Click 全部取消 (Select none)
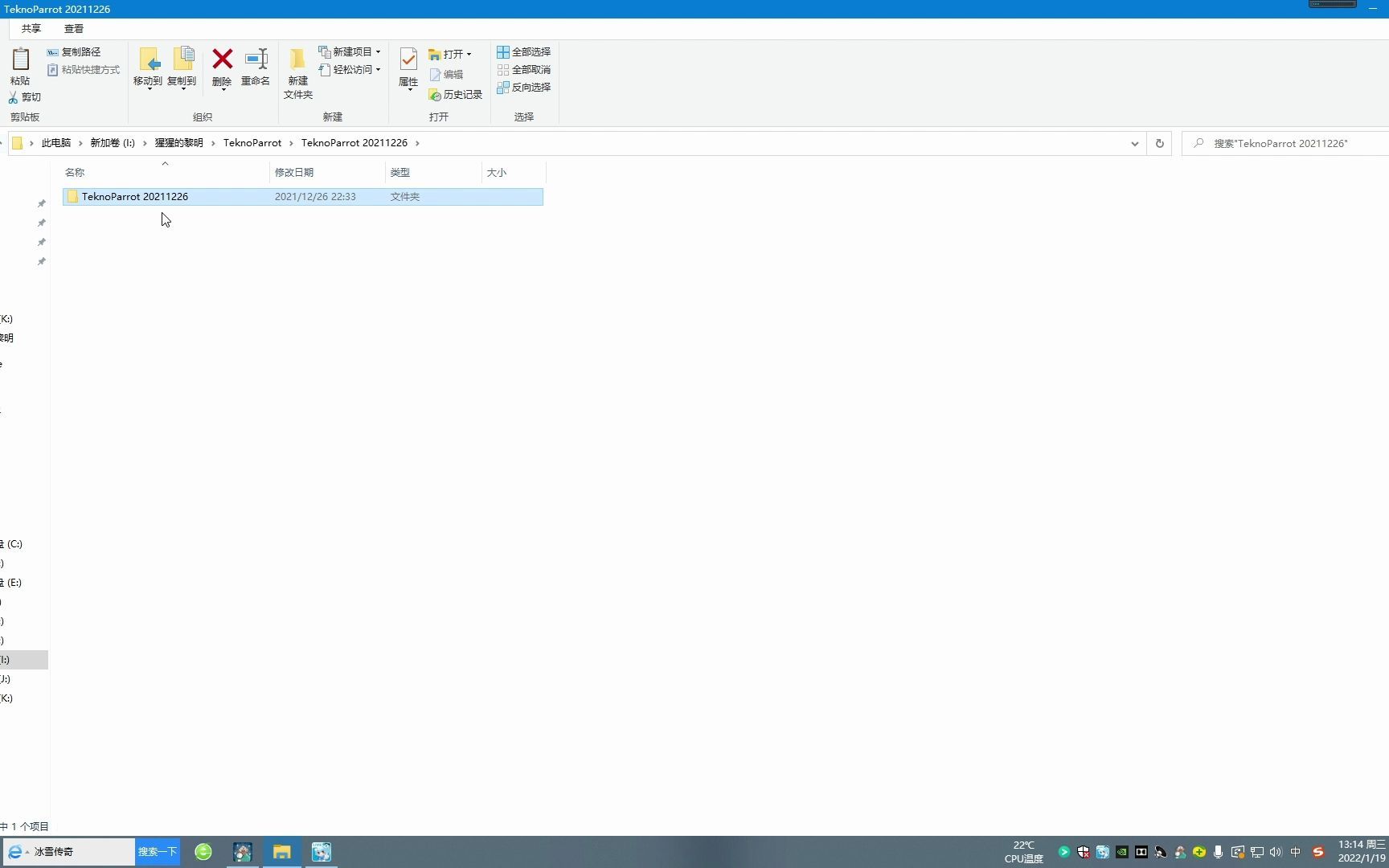Image resolution: width=1389 pixels, height=868 pixels. point(524,70)
